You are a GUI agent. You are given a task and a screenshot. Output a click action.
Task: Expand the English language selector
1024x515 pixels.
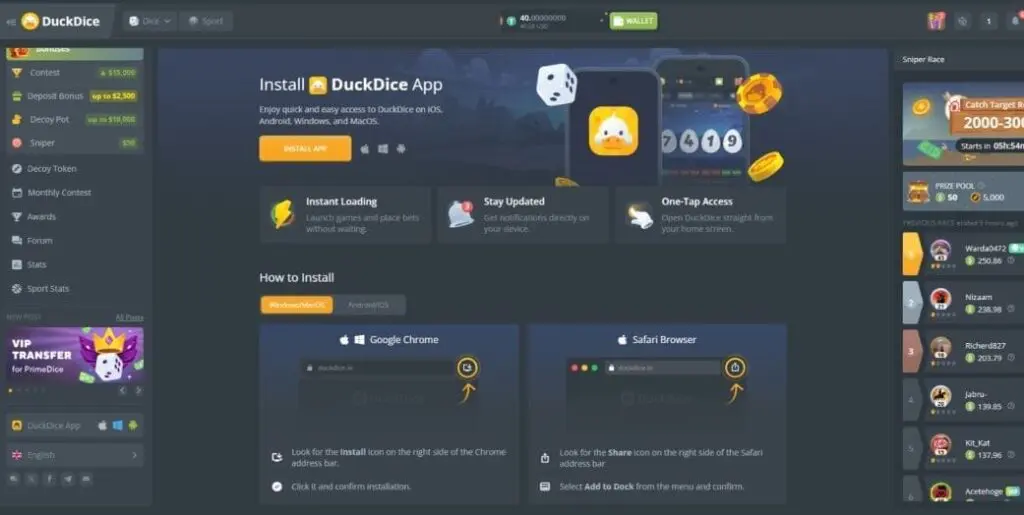[74, 455]
